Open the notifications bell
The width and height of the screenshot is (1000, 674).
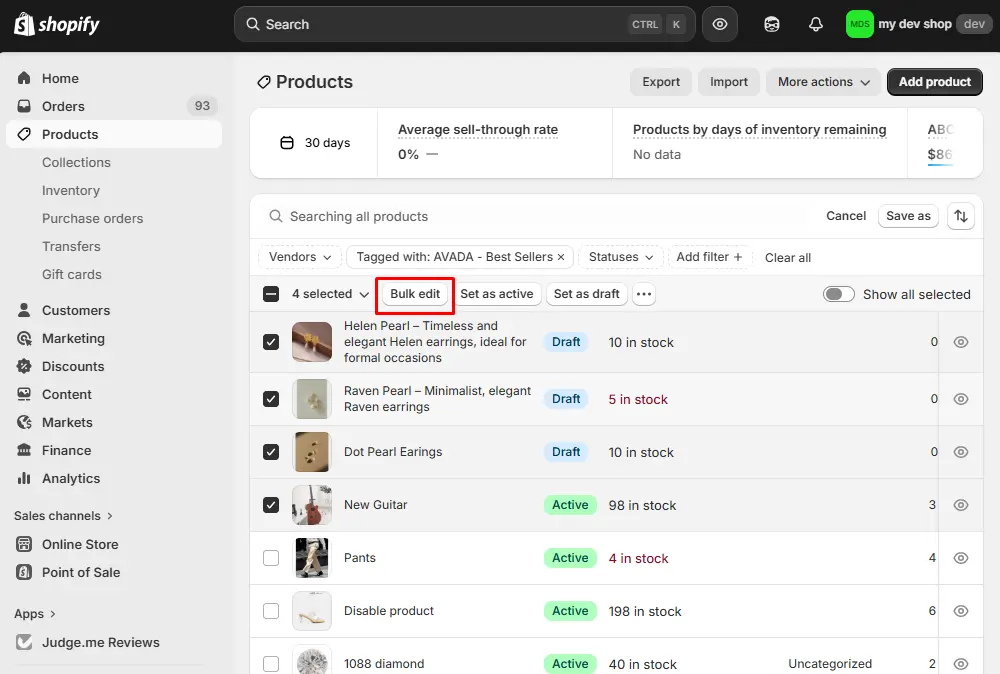(816, 23)
